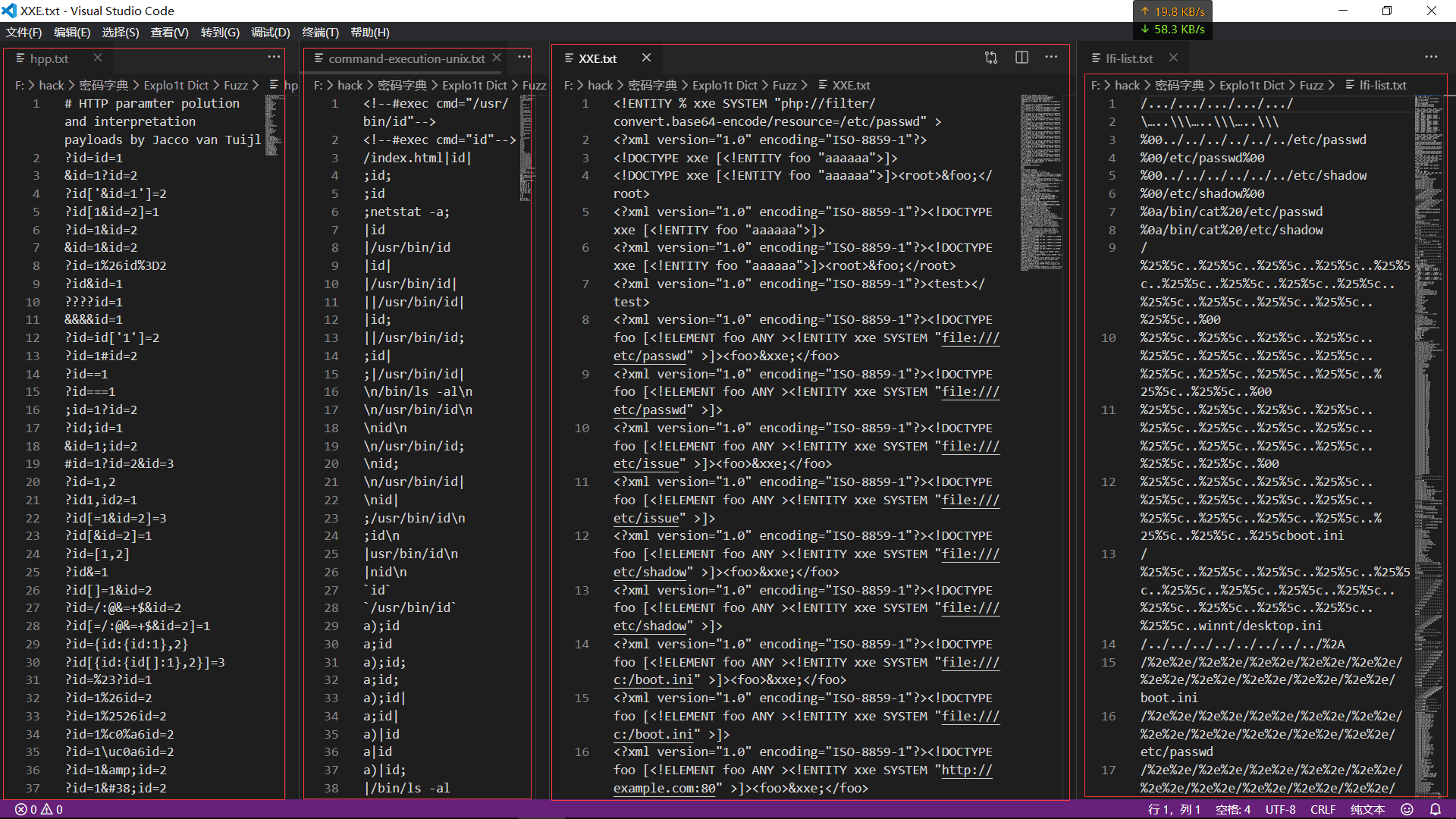Image resolution: width=1456 pixels, height=819 pixels.
Task: Open the 查看(V) menu
Action: (x=169, y=33)
